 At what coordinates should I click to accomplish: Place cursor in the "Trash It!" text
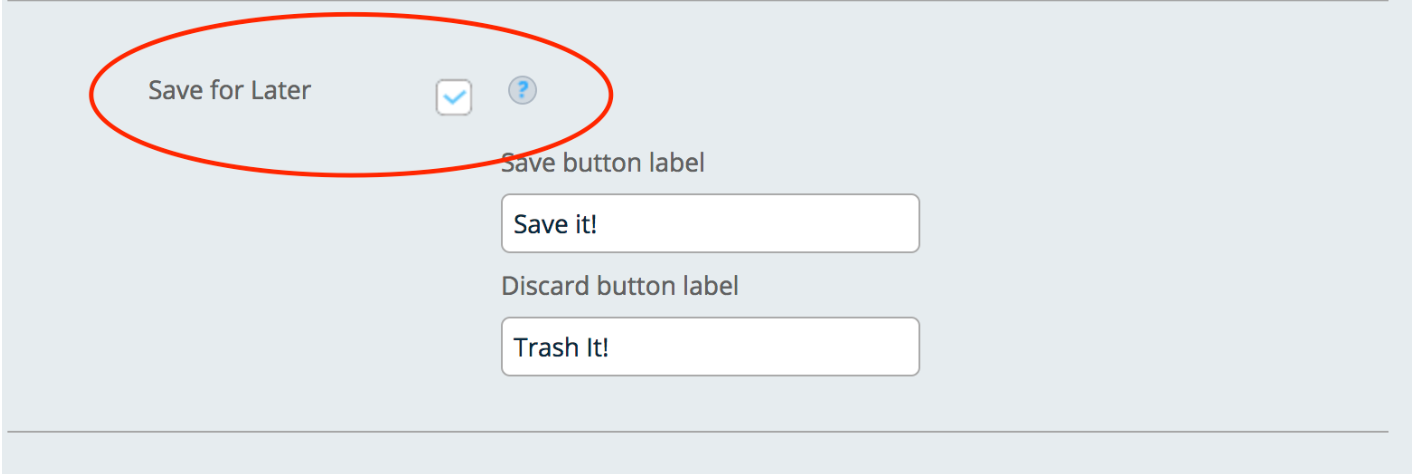point(560,348)
